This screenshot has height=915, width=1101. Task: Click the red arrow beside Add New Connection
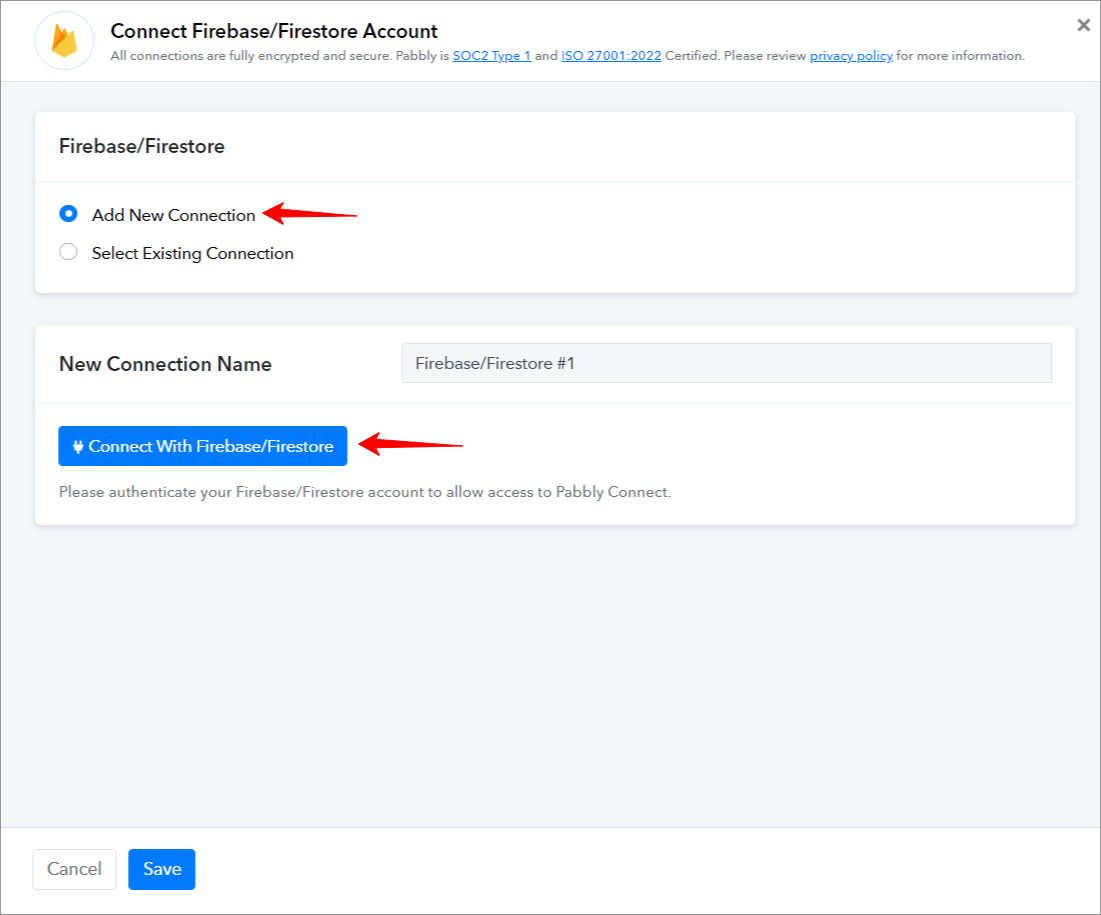point(310,213)
